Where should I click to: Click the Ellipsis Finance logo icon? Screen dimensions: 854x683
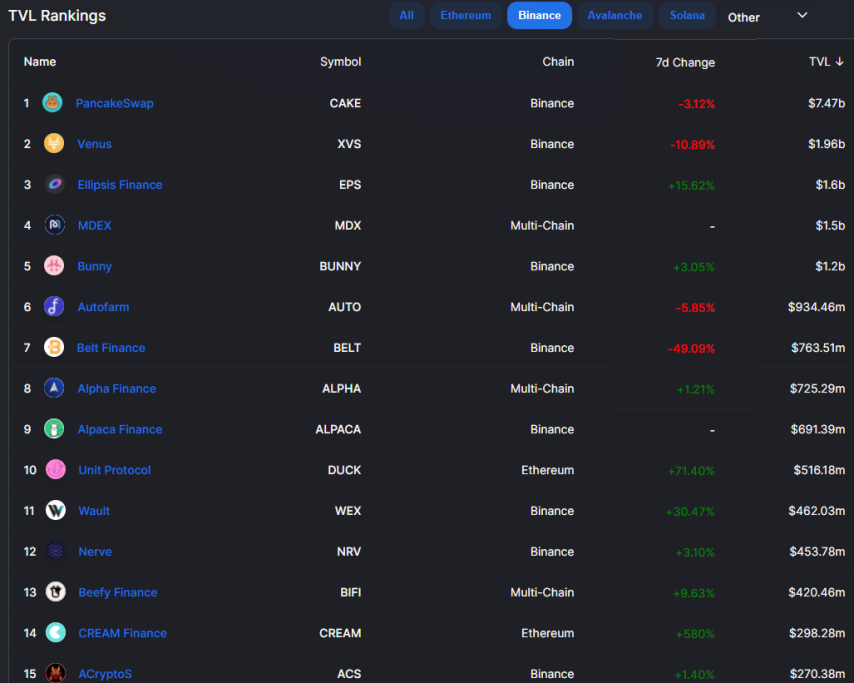point(54,184)
